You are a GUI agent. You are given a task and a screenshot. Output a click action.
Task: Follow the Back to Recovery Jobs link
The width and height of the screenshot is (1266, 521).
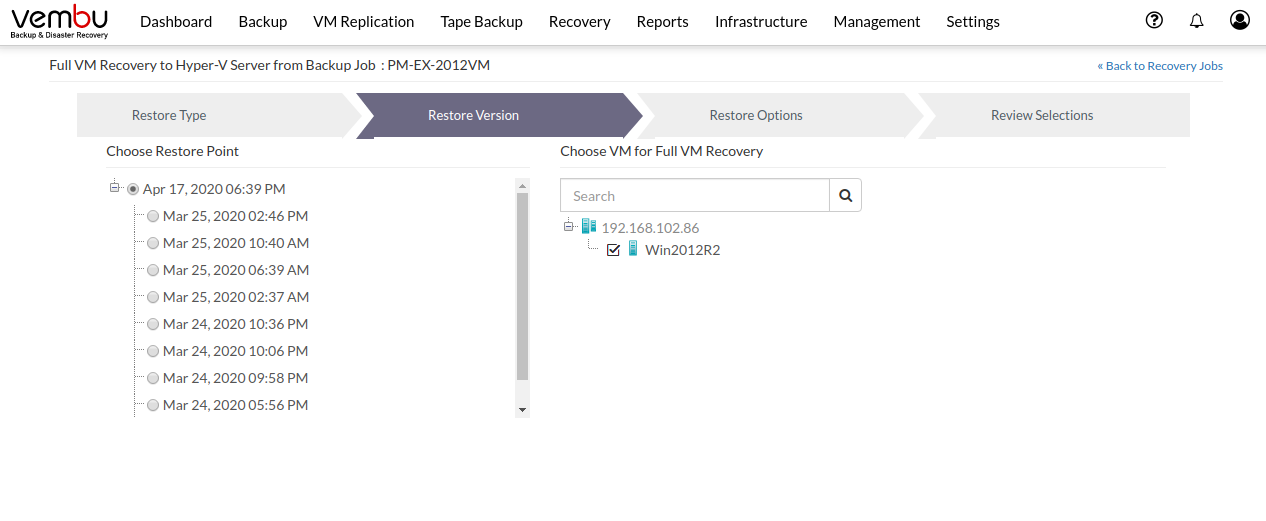click(1160, 66)
